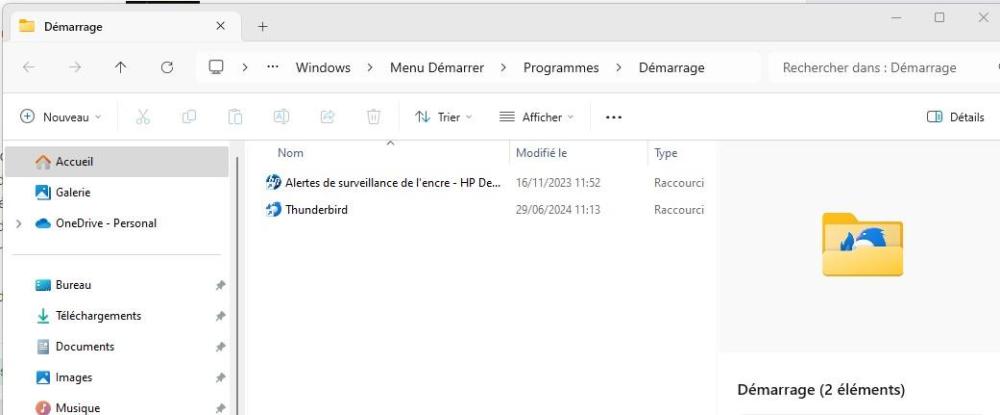Refresh the Démarrage folder view
The height and width of the screenshot is (415, 1000).
pyautogui.click(x=167, y=67)
